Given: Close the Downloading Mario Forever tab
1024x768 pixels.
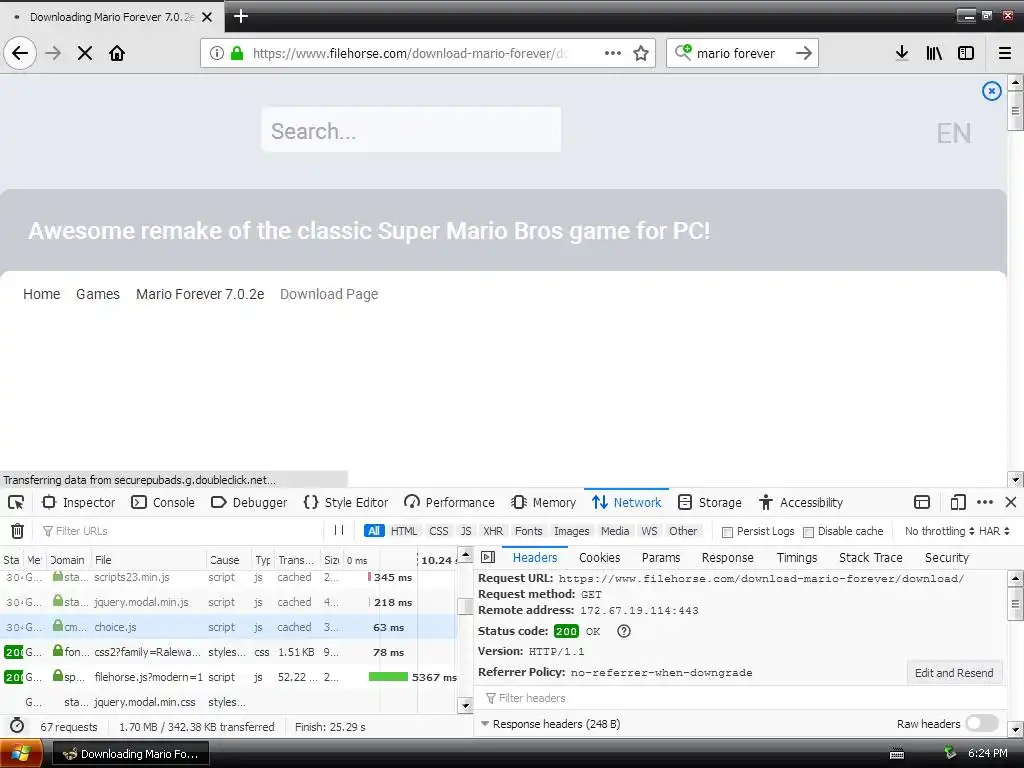Looking at the screenshot, I should coord(207,17).
